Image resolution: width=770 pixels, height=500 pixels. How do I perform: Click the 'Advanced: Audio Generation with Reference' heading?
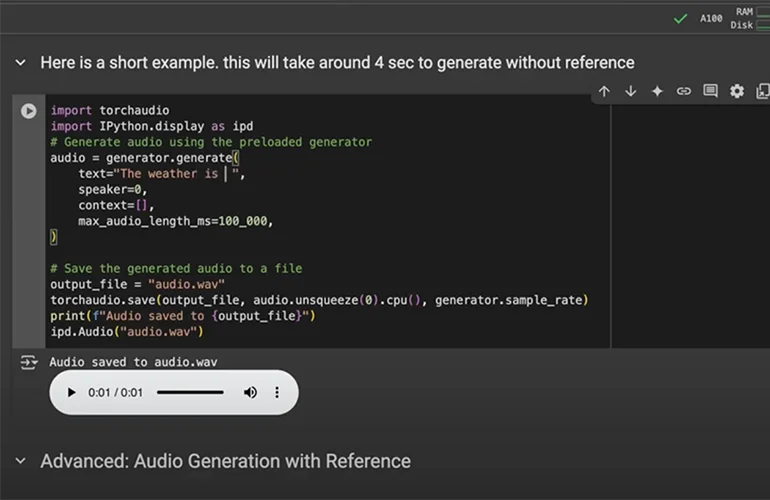click(225, 461)
